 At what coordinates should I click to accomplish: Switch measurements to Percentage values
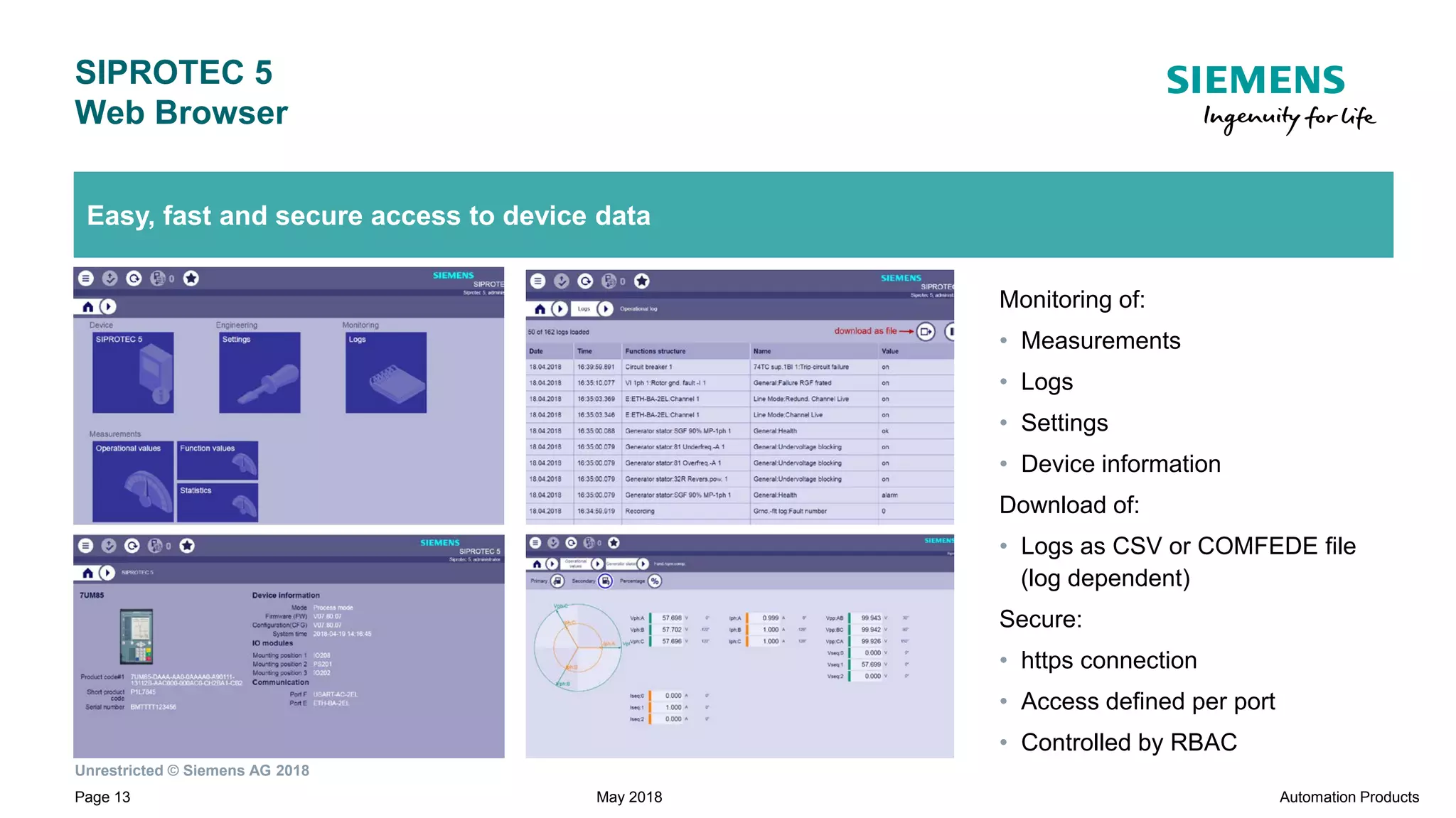tap(655, 581)
